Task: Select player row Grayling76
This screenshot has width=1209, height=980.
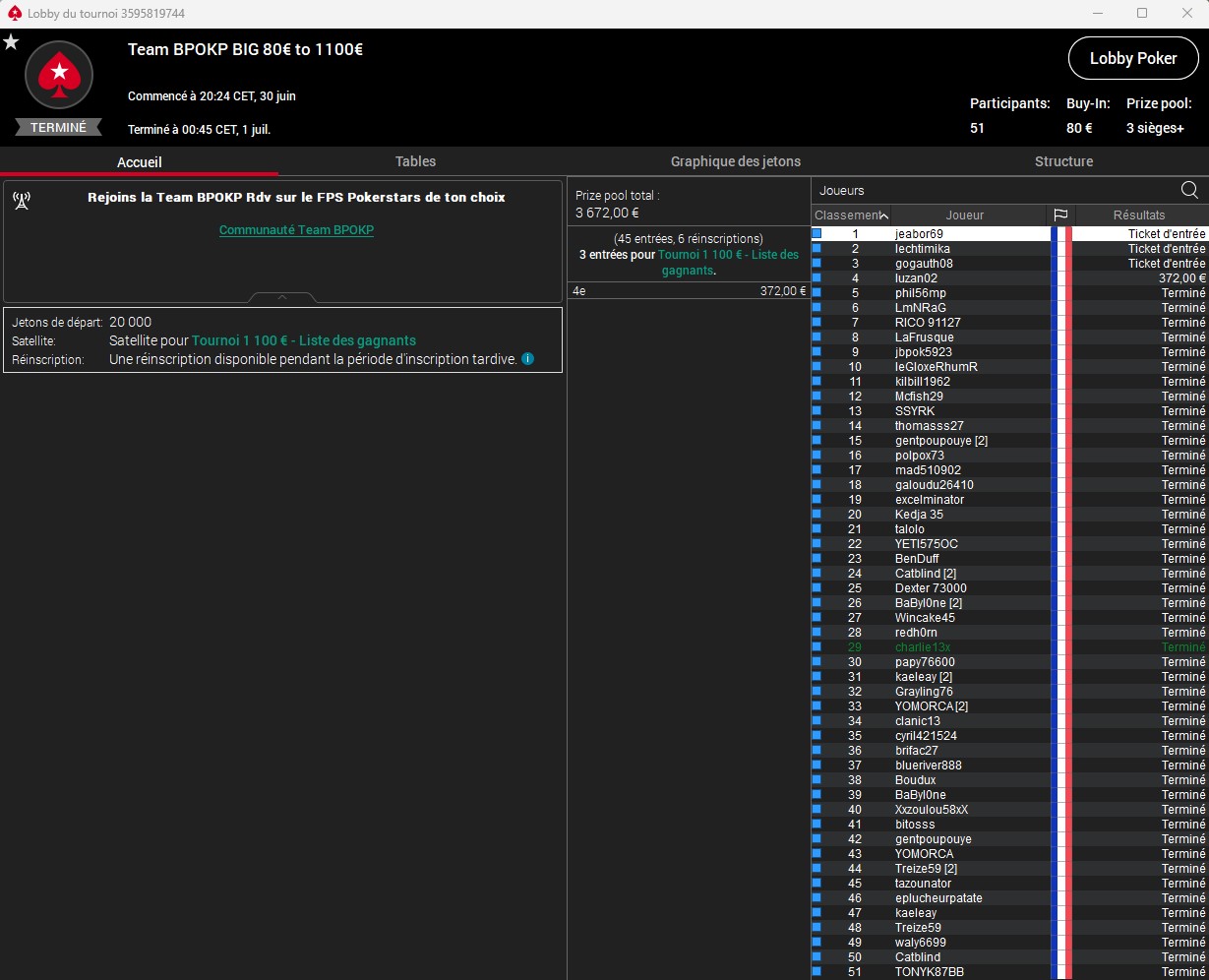Action: click(1009, 691)
